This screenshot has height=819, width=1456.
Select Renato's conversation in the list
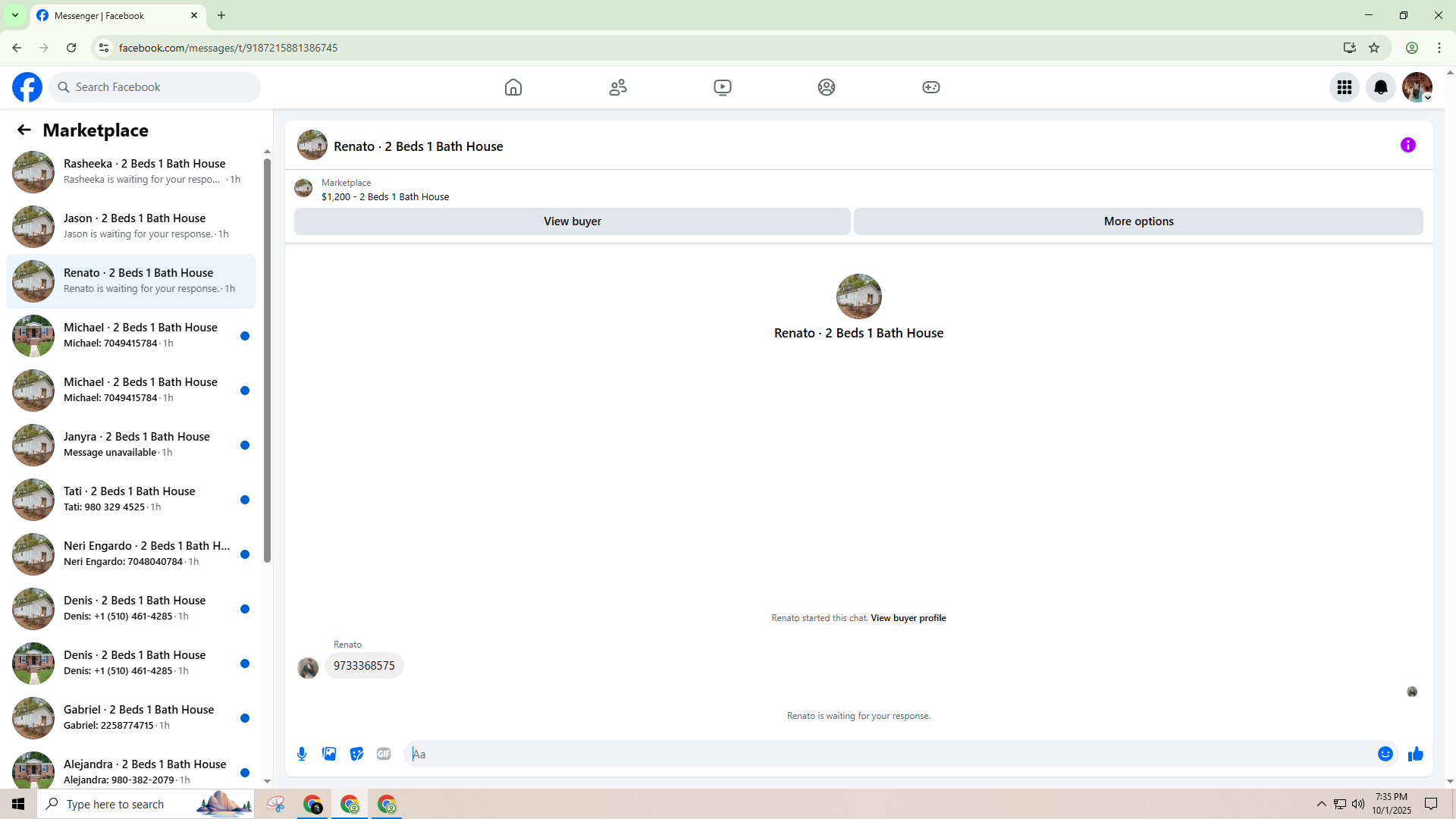[130, 281]
